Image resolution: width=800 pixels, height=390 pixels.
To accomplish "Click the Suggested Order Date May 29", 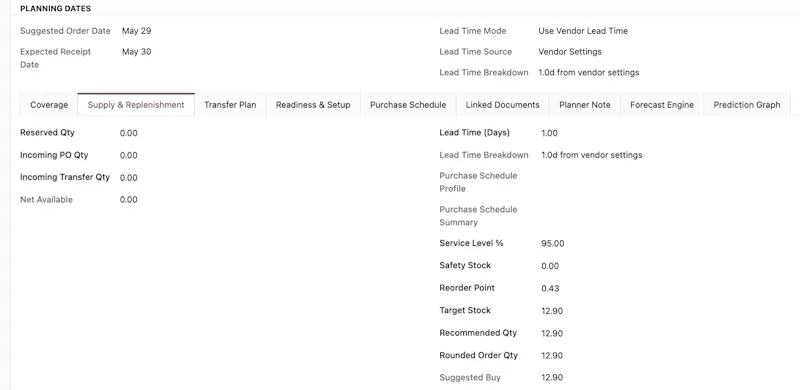I will (x=136, y=31).
